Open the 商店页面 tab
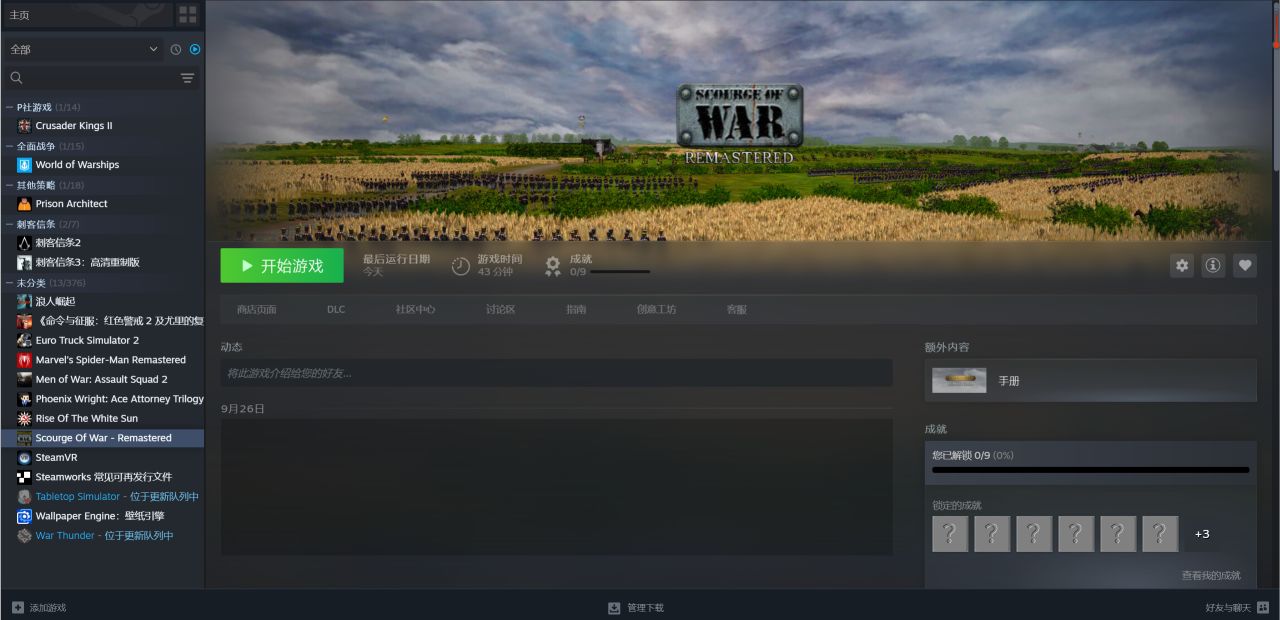 tap(257, 310)
